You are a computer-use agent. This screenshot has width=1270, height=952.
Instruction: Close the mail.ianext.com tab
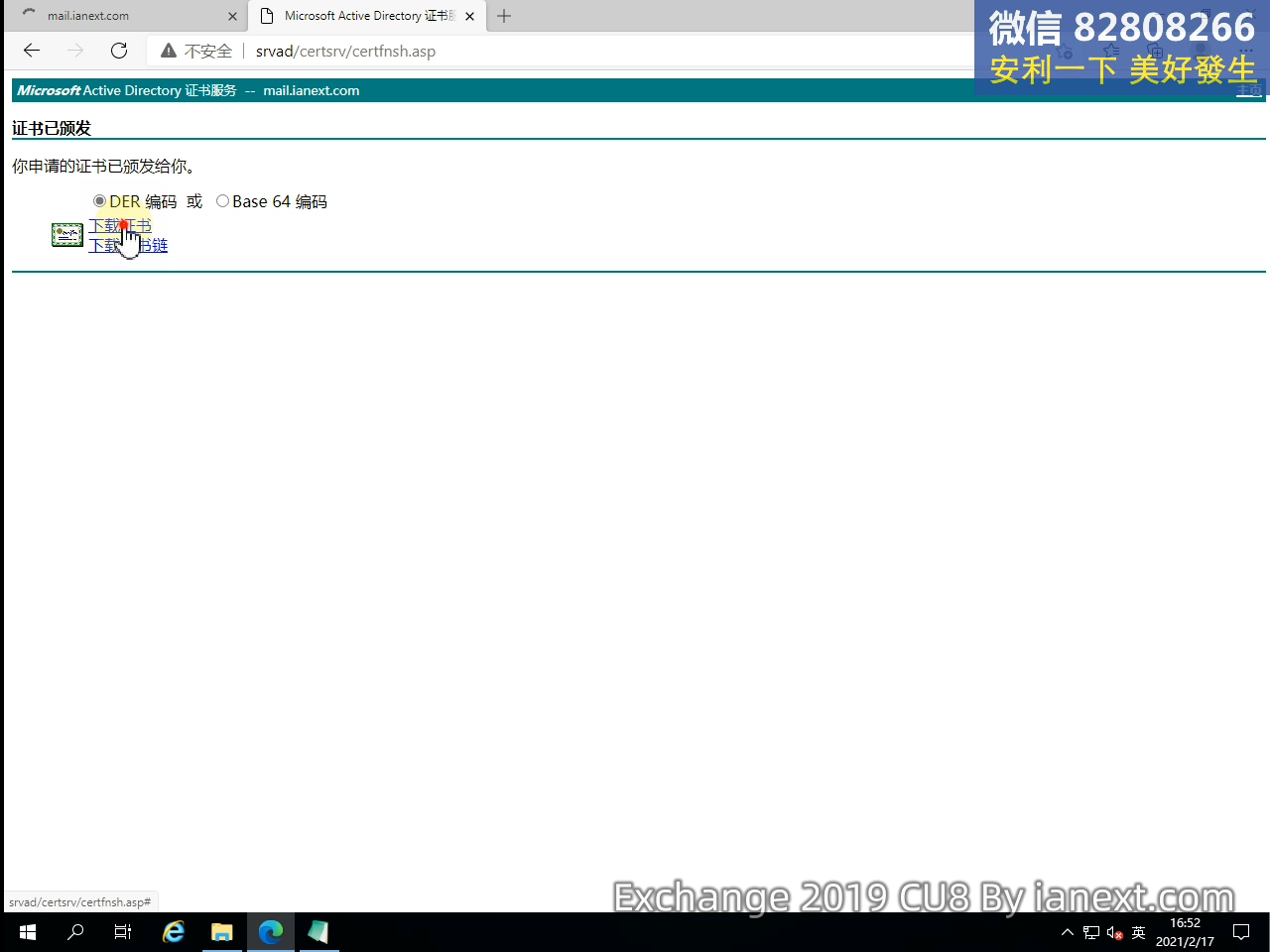(x=232, y=16)
